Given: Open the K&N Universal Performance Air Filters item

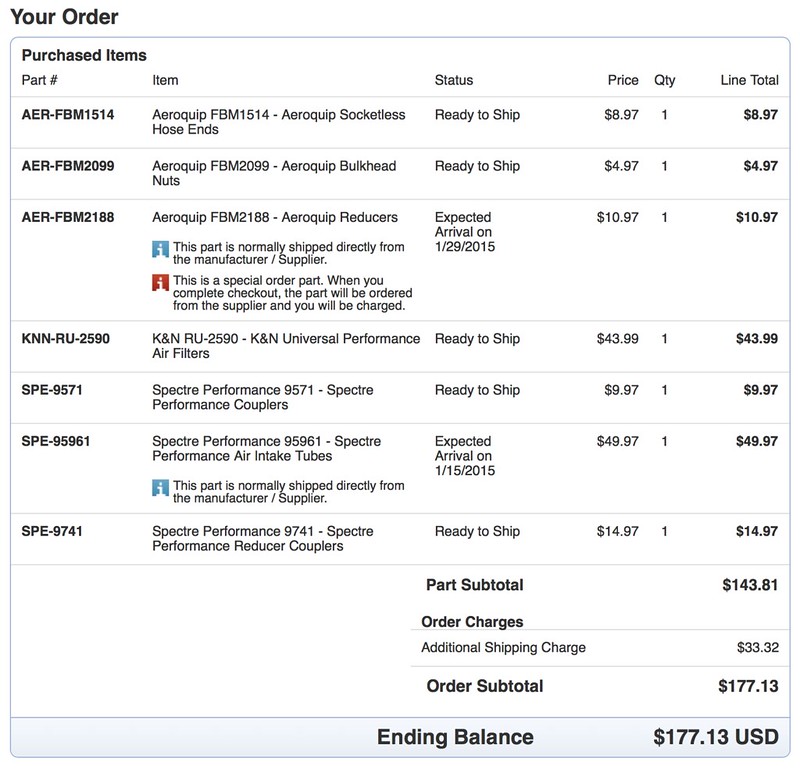Looking at the screenshot, I should pos(285,346).
